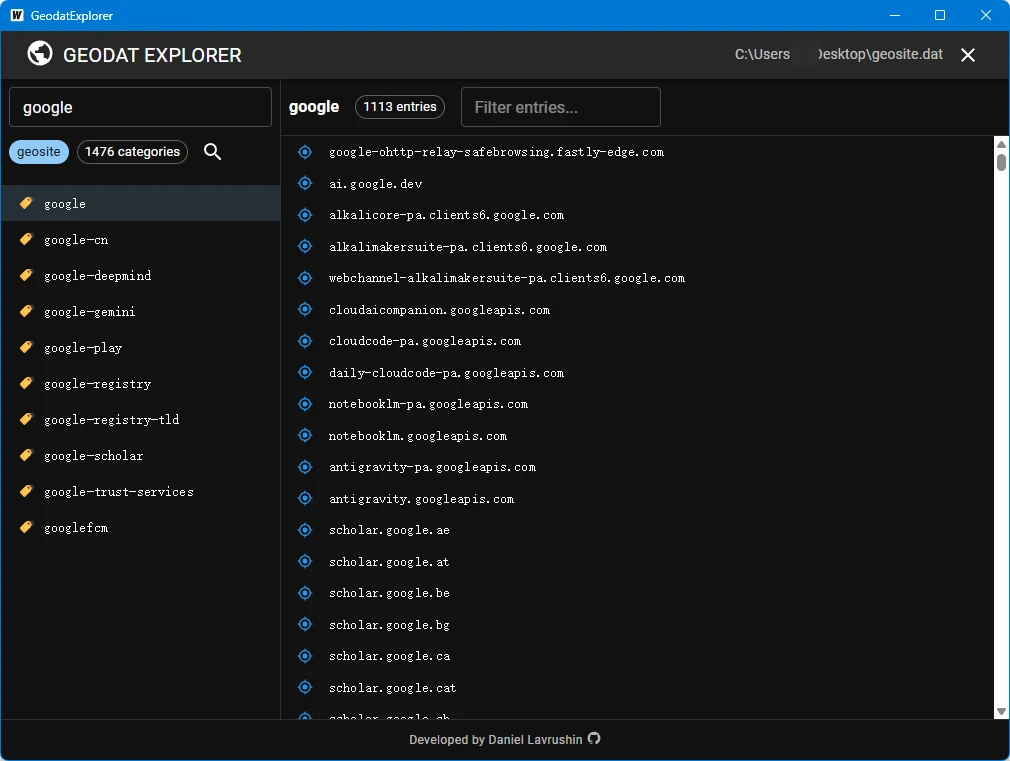Screen dimensions: 1010x761
Task: Click entry notebooklm-pa.googleapis.com
Action: 428,404
